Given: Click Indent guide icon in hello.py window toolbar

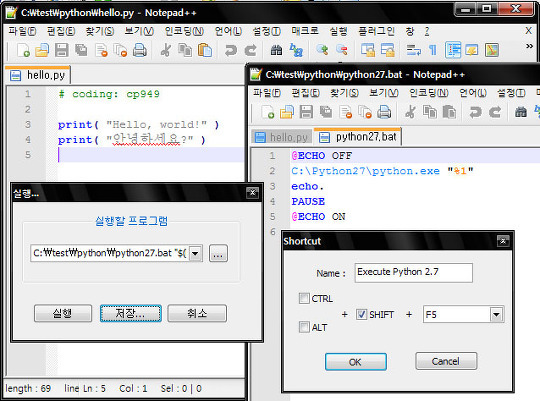Looking at the screenshot, I should [x=453, y=50].
